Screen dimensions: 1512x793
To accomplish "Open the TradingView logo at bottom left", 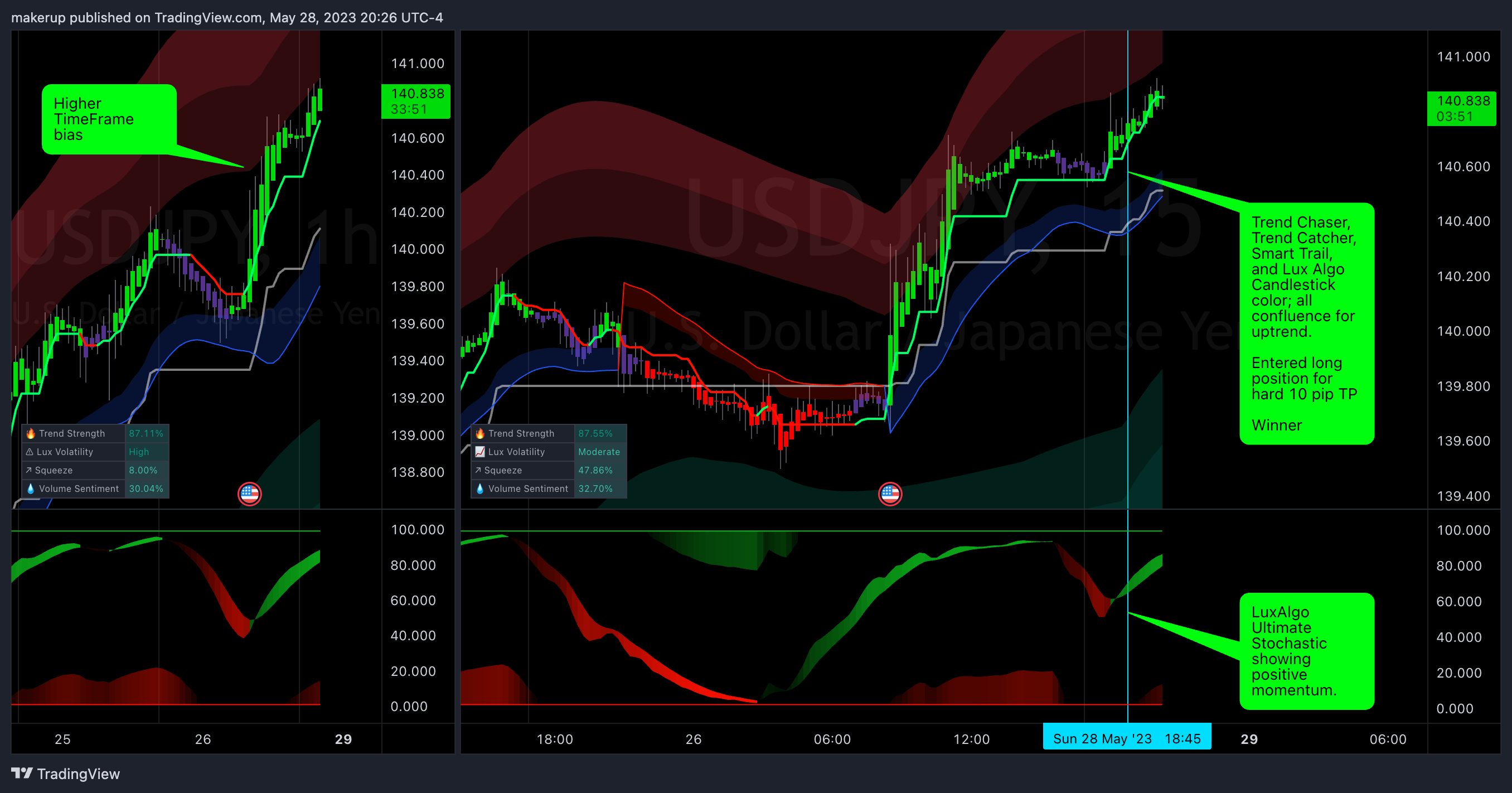I will [66, 773].
